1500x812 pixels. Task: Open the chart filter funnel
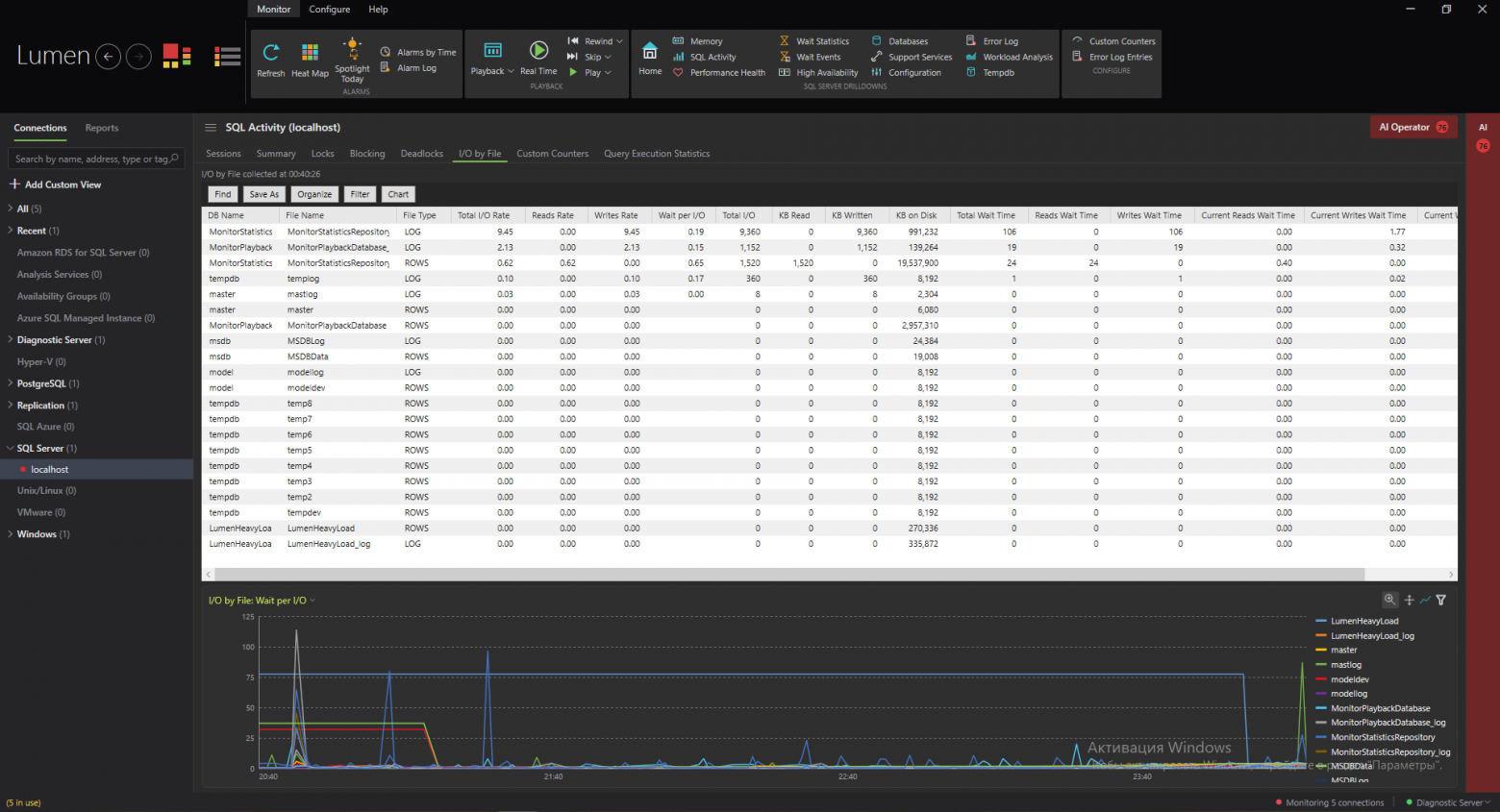1440,600
